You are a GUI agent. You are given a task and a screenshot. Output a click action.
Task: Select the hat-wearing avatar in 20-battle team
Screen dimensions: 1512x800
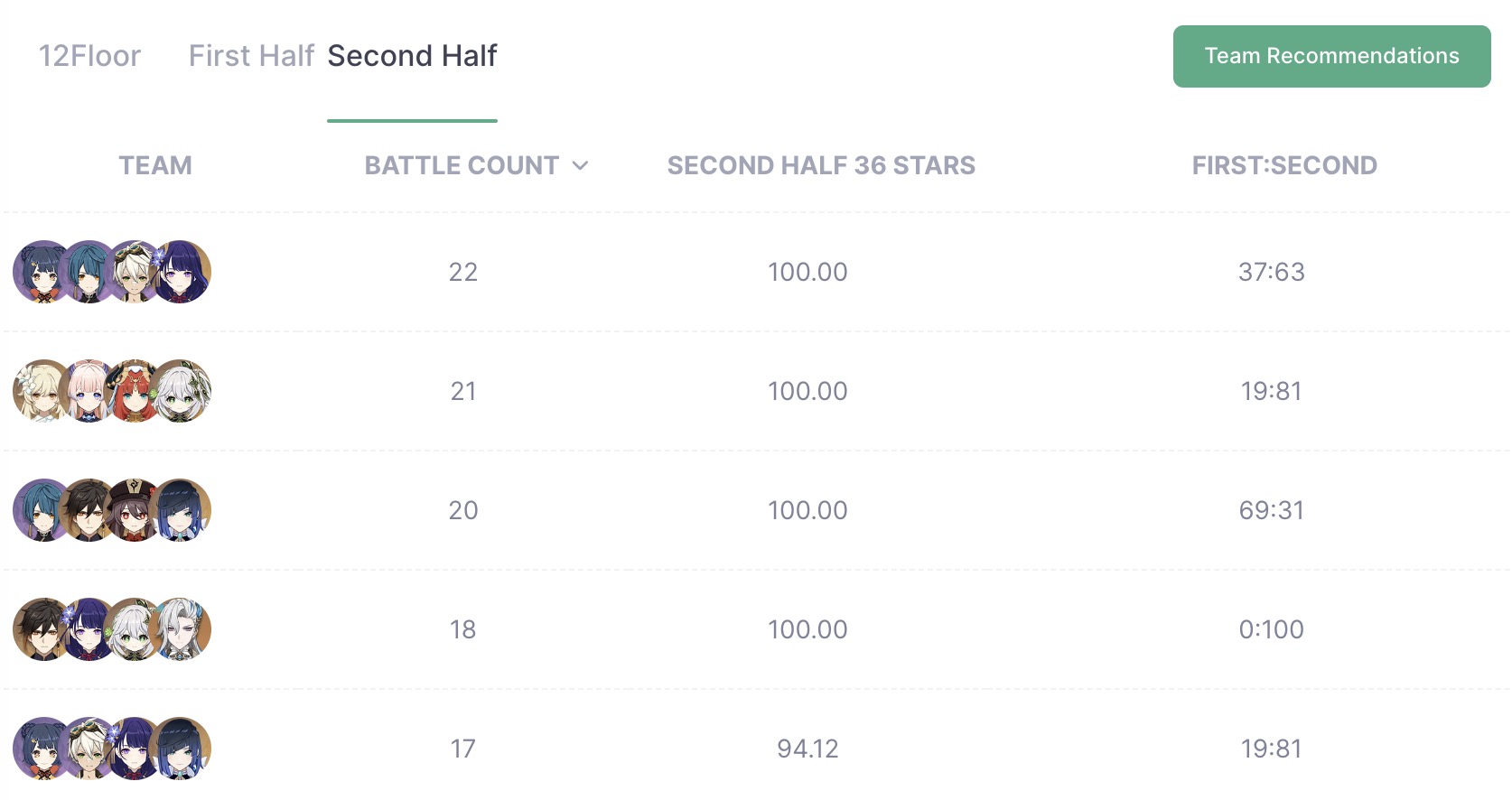tap(135, 510)
